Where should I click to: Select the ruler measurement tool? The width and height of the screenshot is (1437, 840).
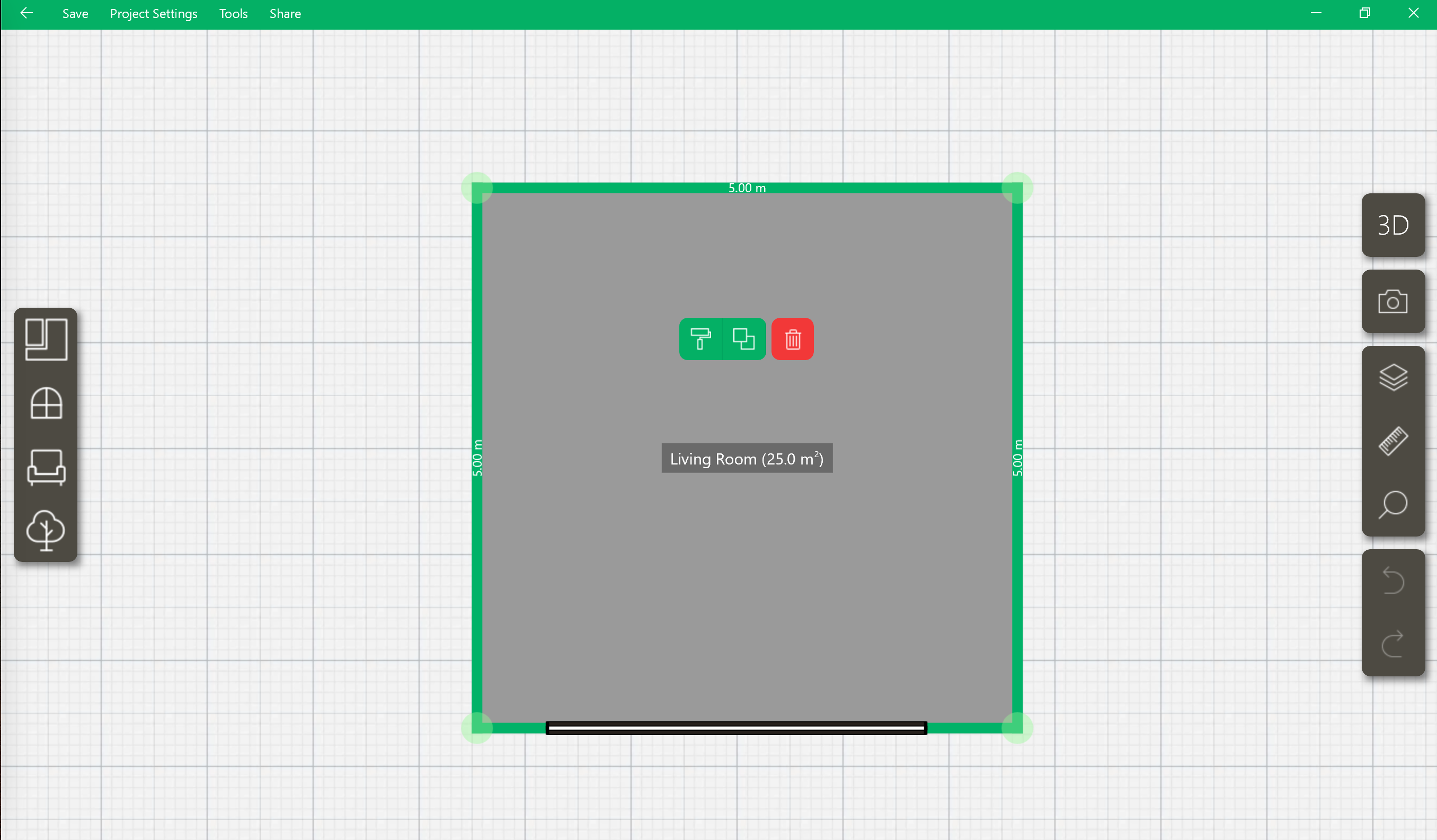pyautogui.click(x=1392, y=441)
